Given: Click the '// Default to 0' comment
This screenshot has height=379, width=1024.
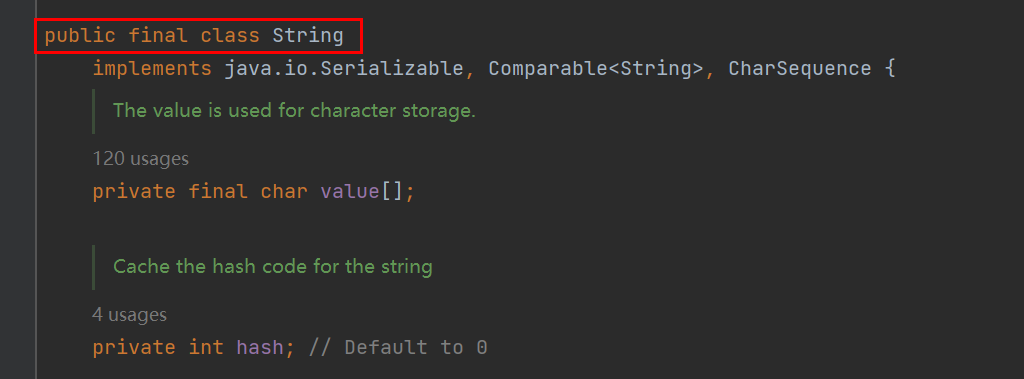Looking at the screenshot, I should 398,347.
